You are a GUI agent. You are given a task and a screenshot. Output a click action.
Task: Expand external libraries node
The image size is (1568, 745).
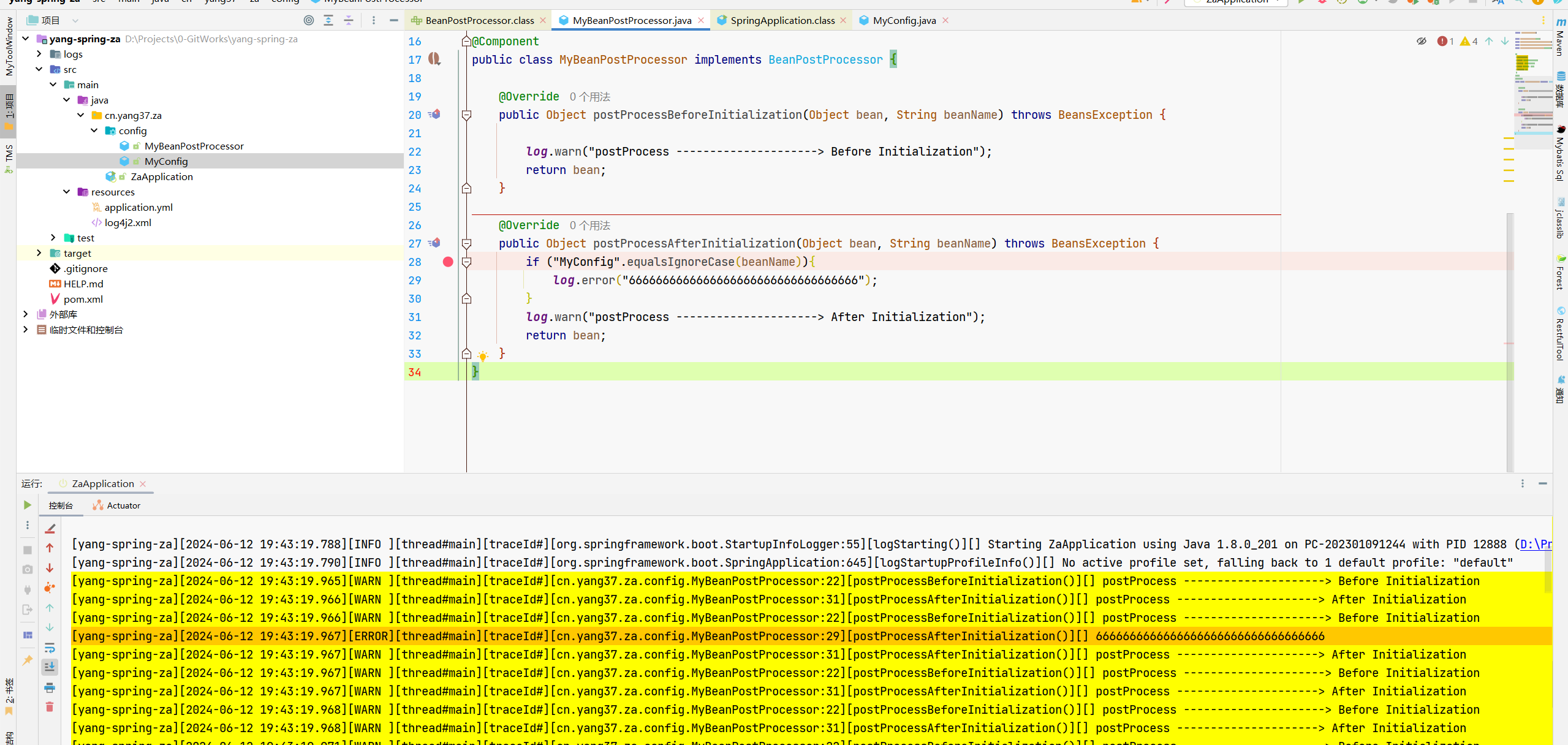pos(26,314)
